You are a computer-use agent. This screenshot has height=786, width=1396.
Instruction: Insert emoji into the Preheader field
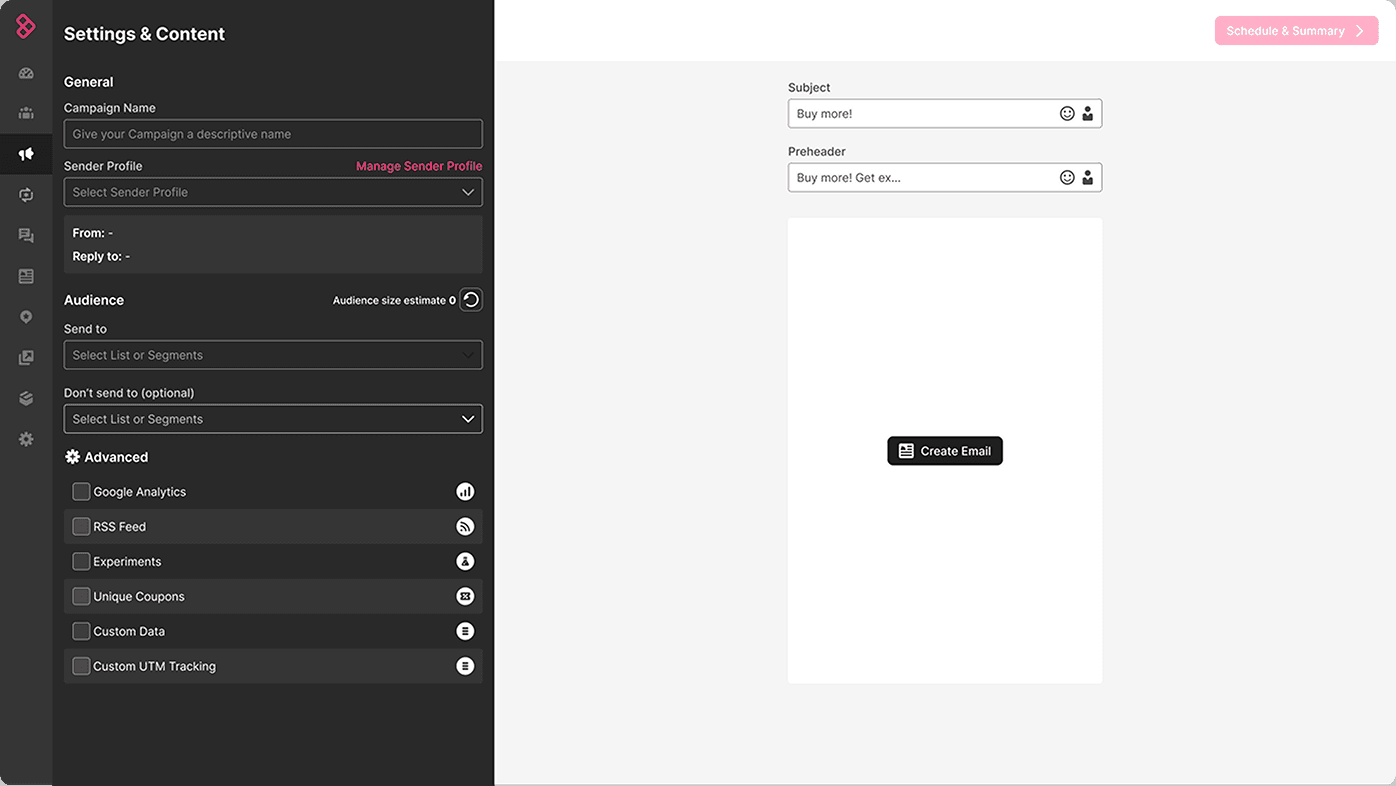(1067, 178)
